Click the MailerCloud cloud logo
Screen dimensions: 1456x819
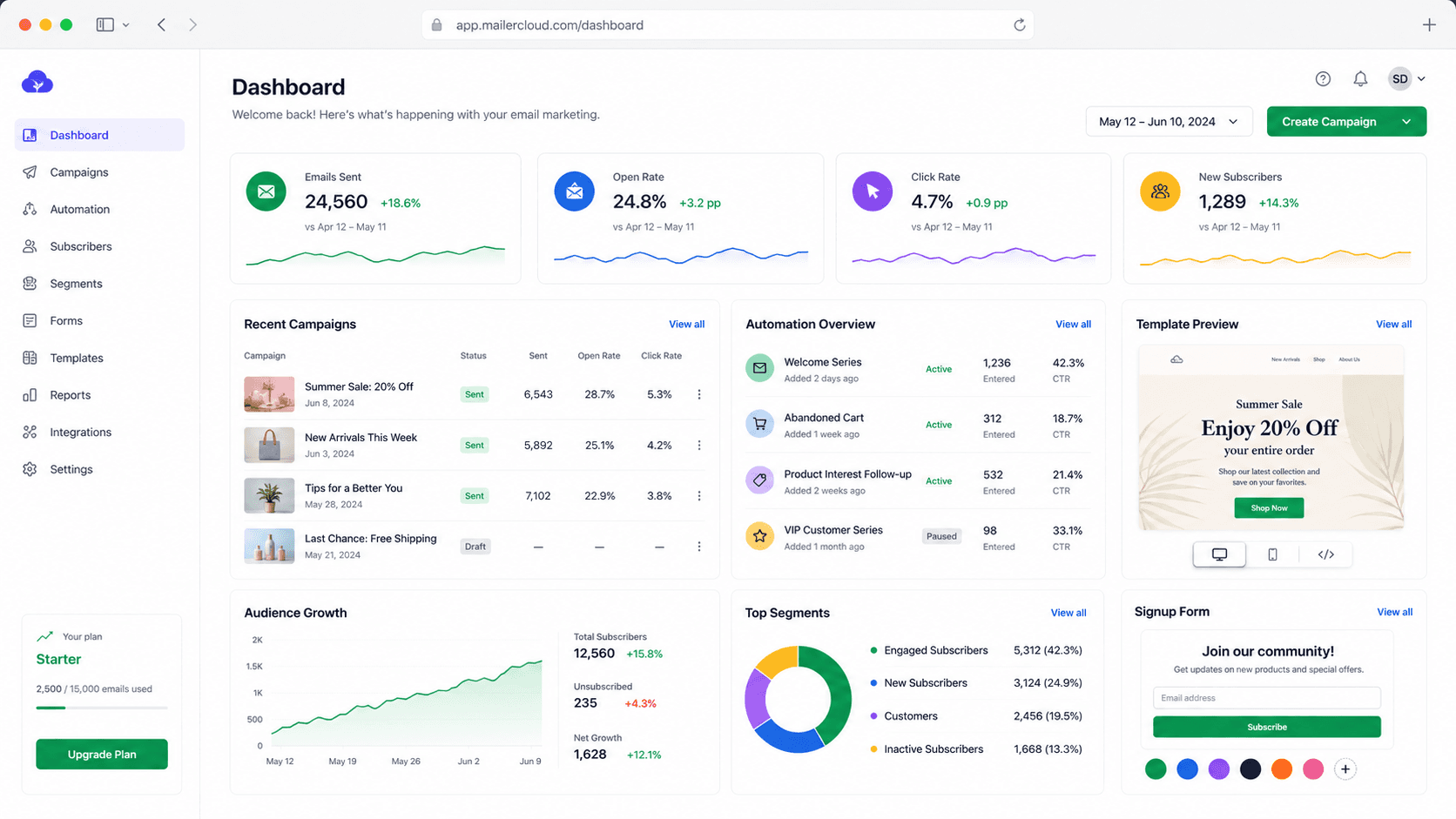[x=37, y=83]
